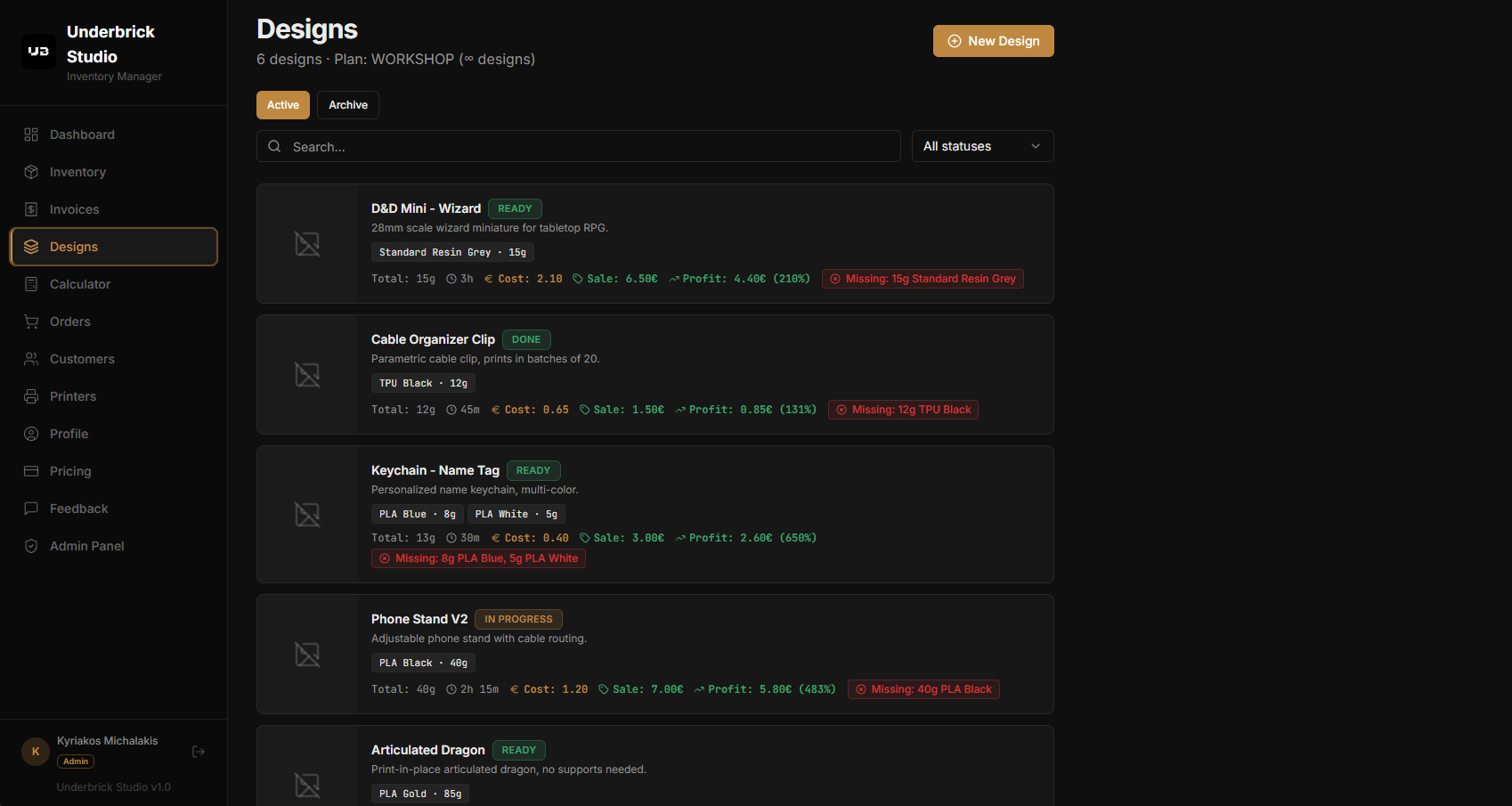The height and width of the screenshot is (806, 1512).
Task: Open the Phone Stand V2 design
Action: coord(419,619)
